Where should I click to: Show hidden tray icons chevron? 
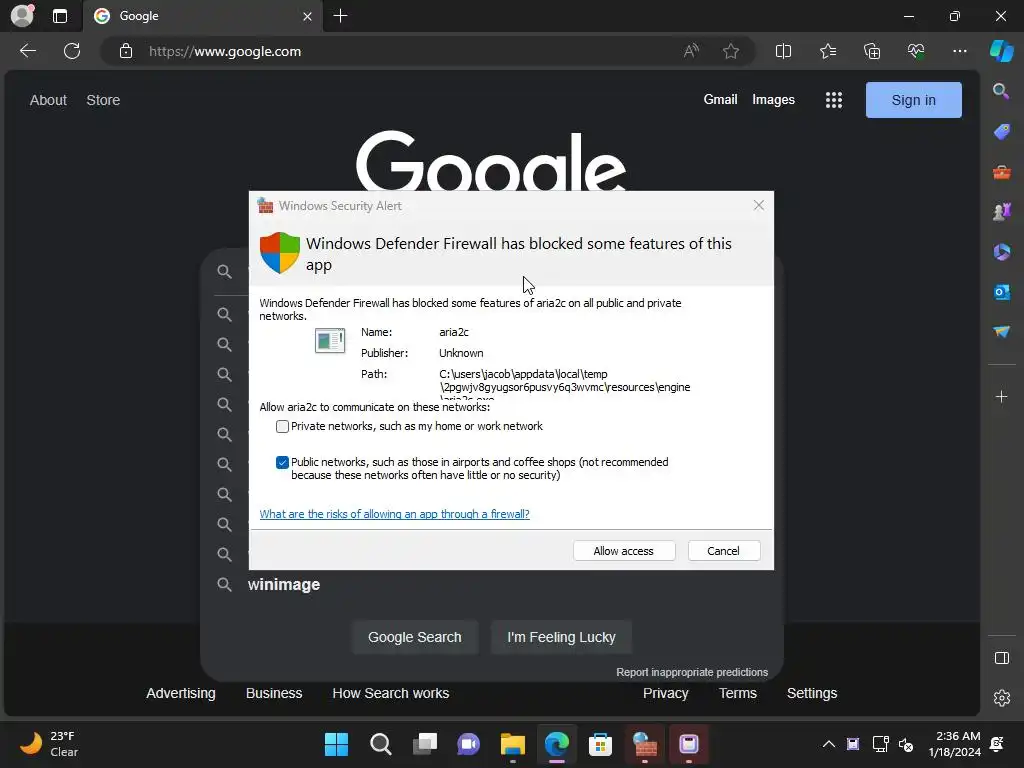(x=828, y=744)
